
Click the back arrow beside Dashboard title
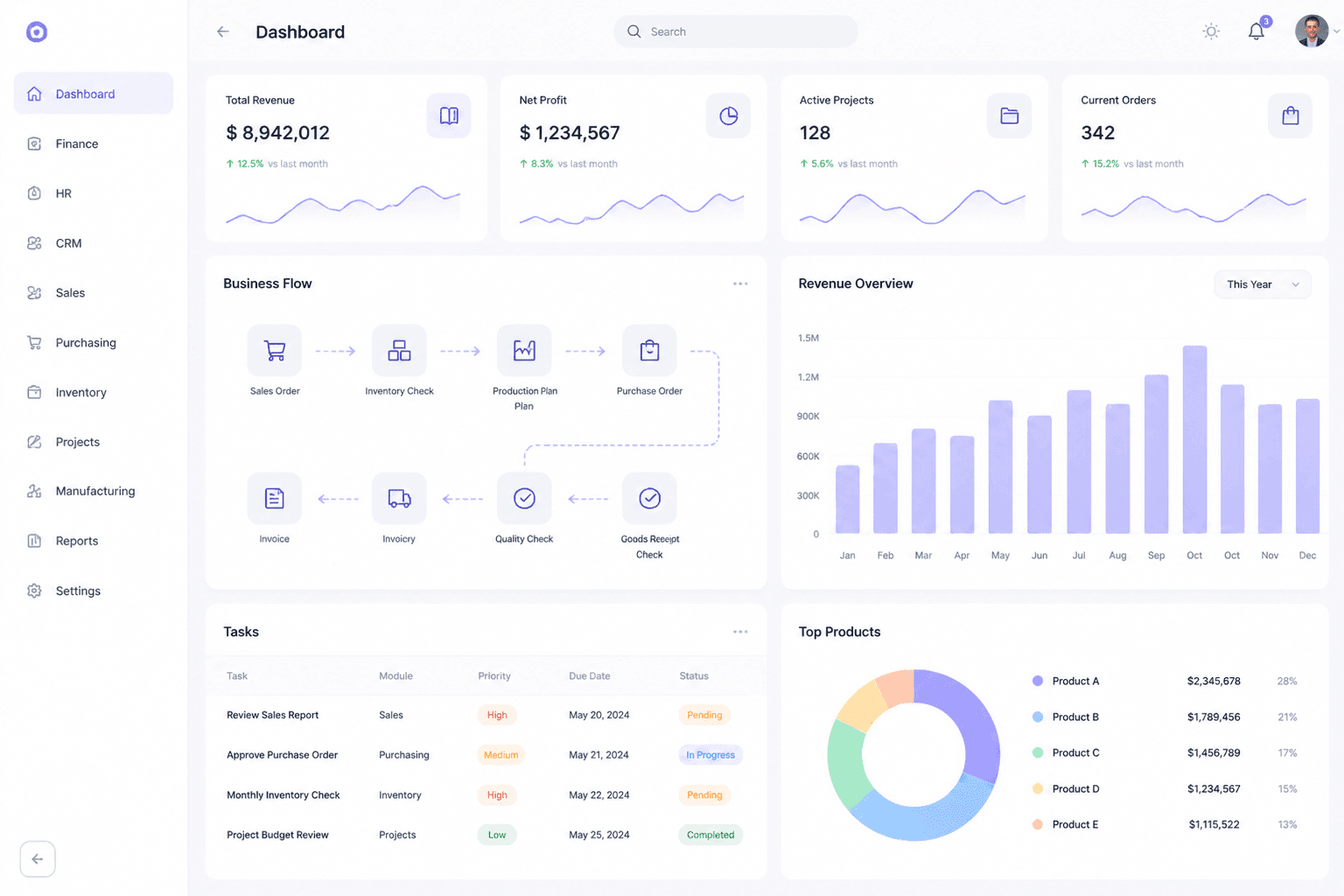(223, 32)
